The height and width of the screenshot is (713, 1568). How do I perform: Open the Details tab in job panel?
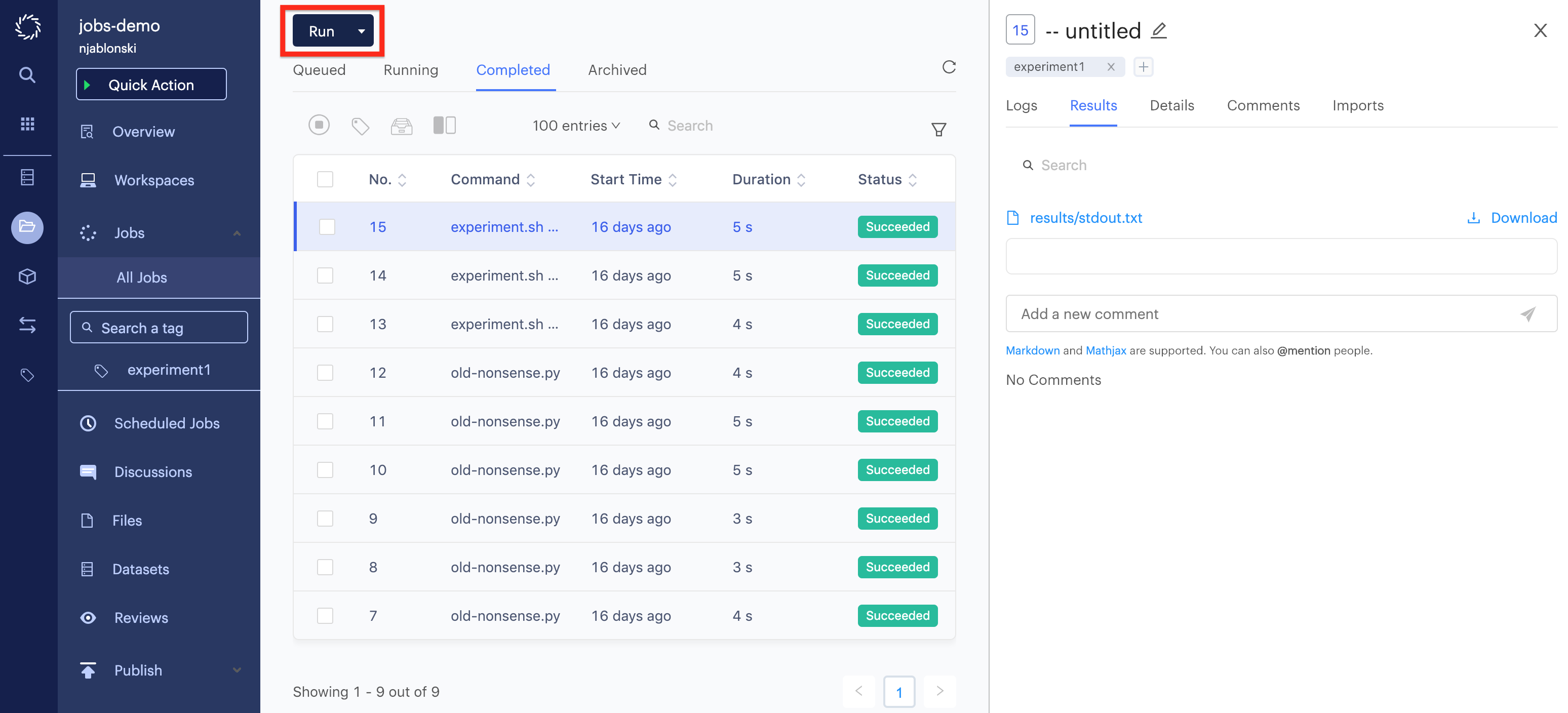(x=1172, y=106)
